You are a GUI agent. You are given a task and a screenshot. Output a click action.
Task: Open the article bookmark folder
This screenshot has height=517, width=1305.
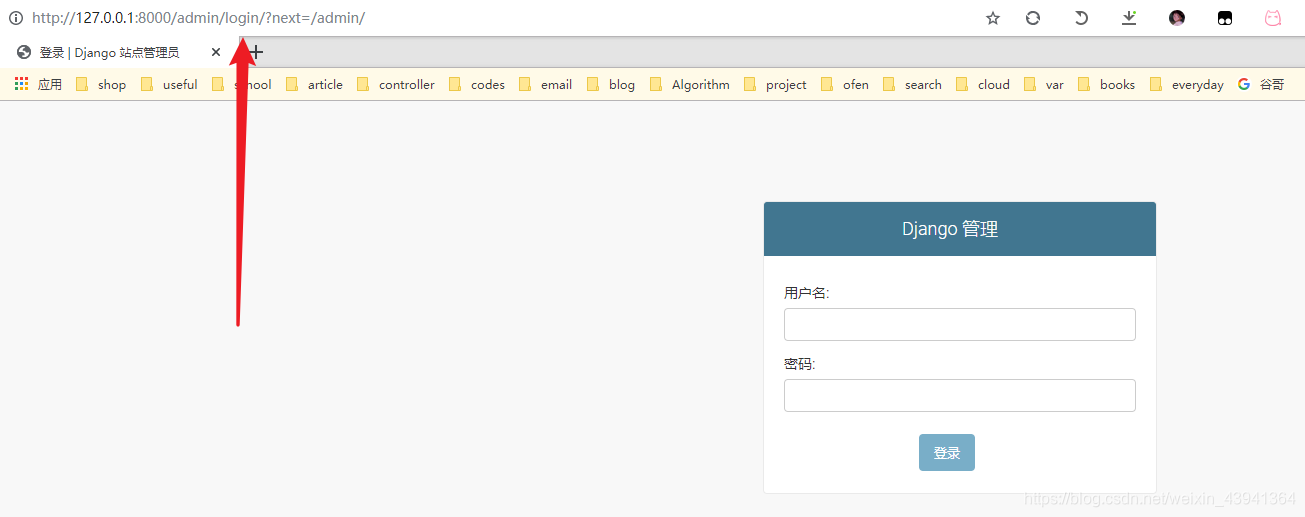314,85
